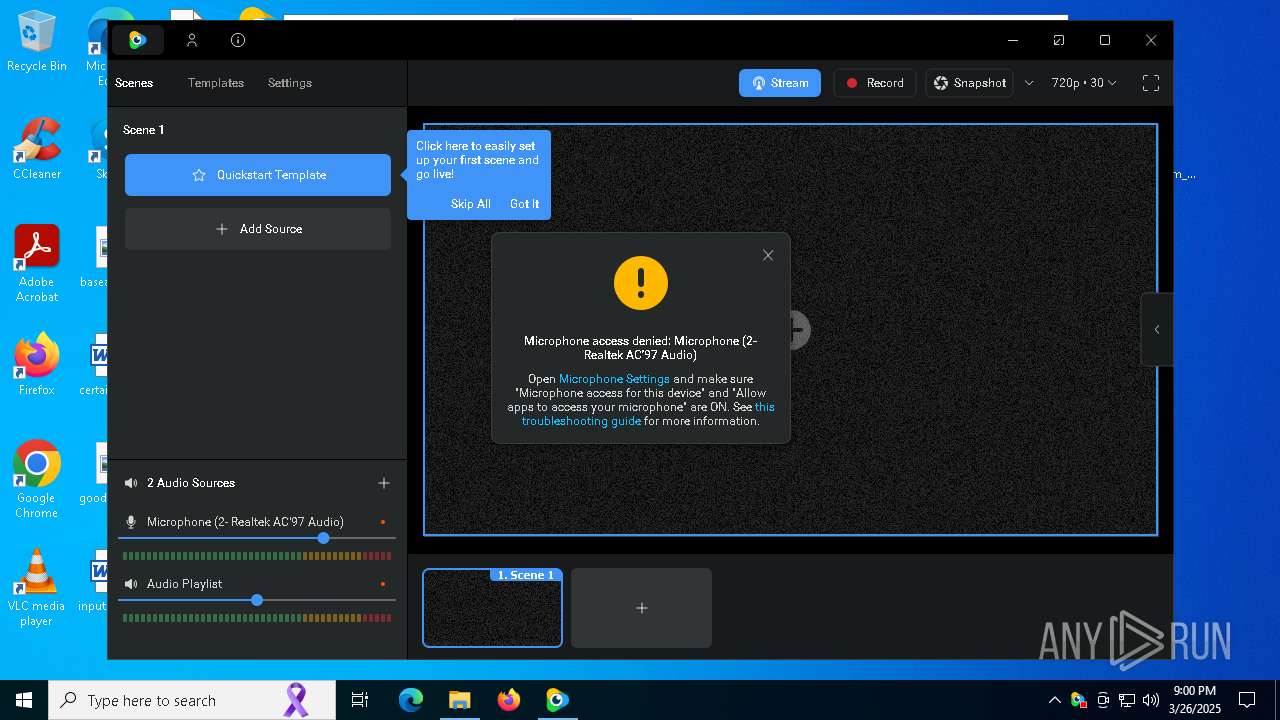The width and height of the screenshot is (1280, 720).
Task: Open Google Chrome desktop icon
Action: [x=36, y=480]
